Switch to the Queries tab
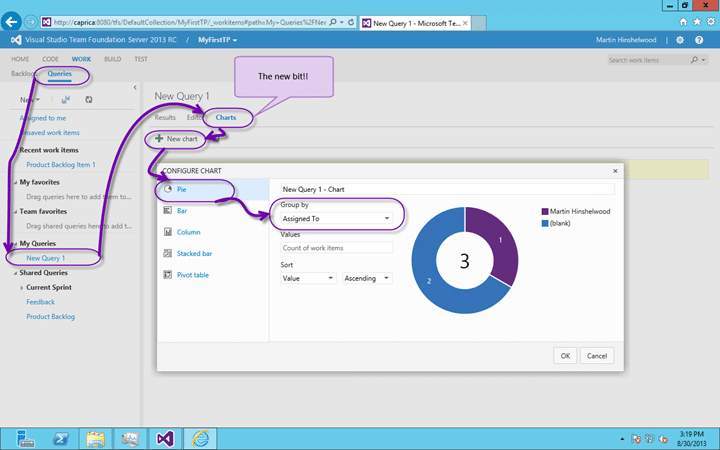This screenshot has height=450, width=720. coord(60,73)
